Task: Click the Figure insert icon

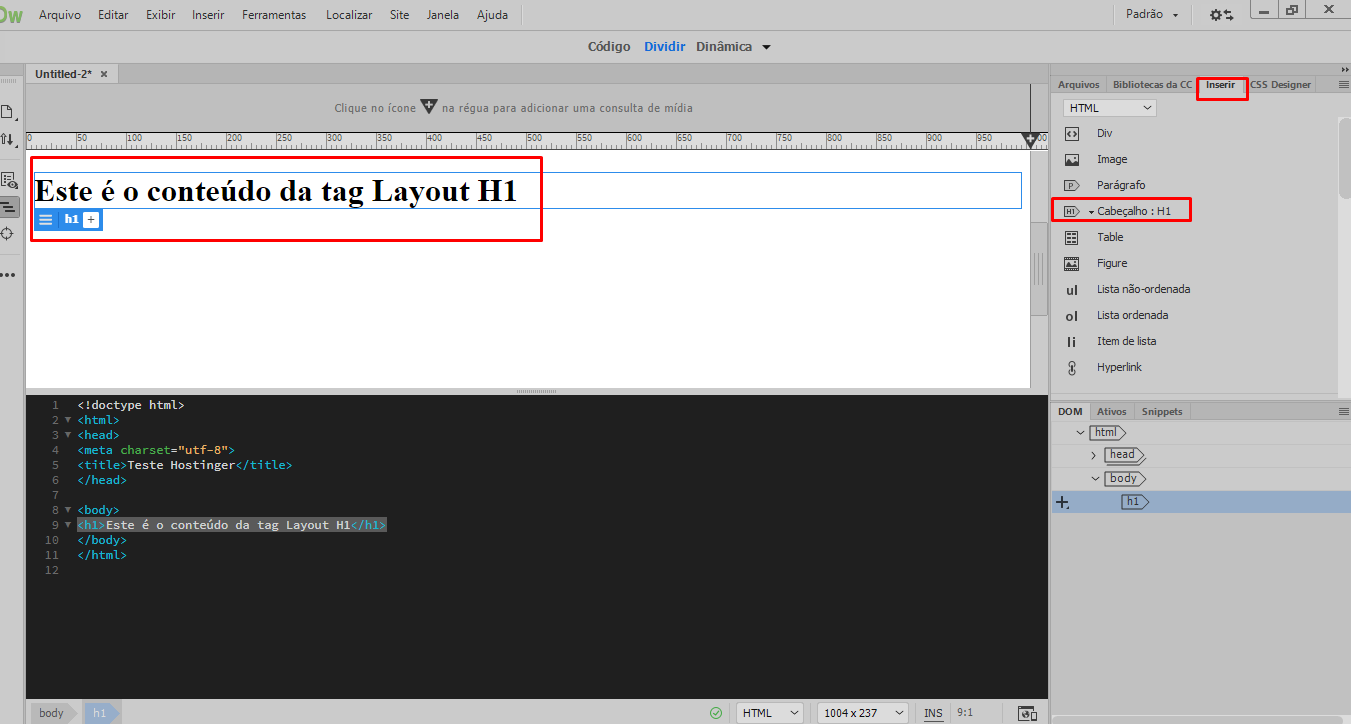Action: tap(1072, 263)
